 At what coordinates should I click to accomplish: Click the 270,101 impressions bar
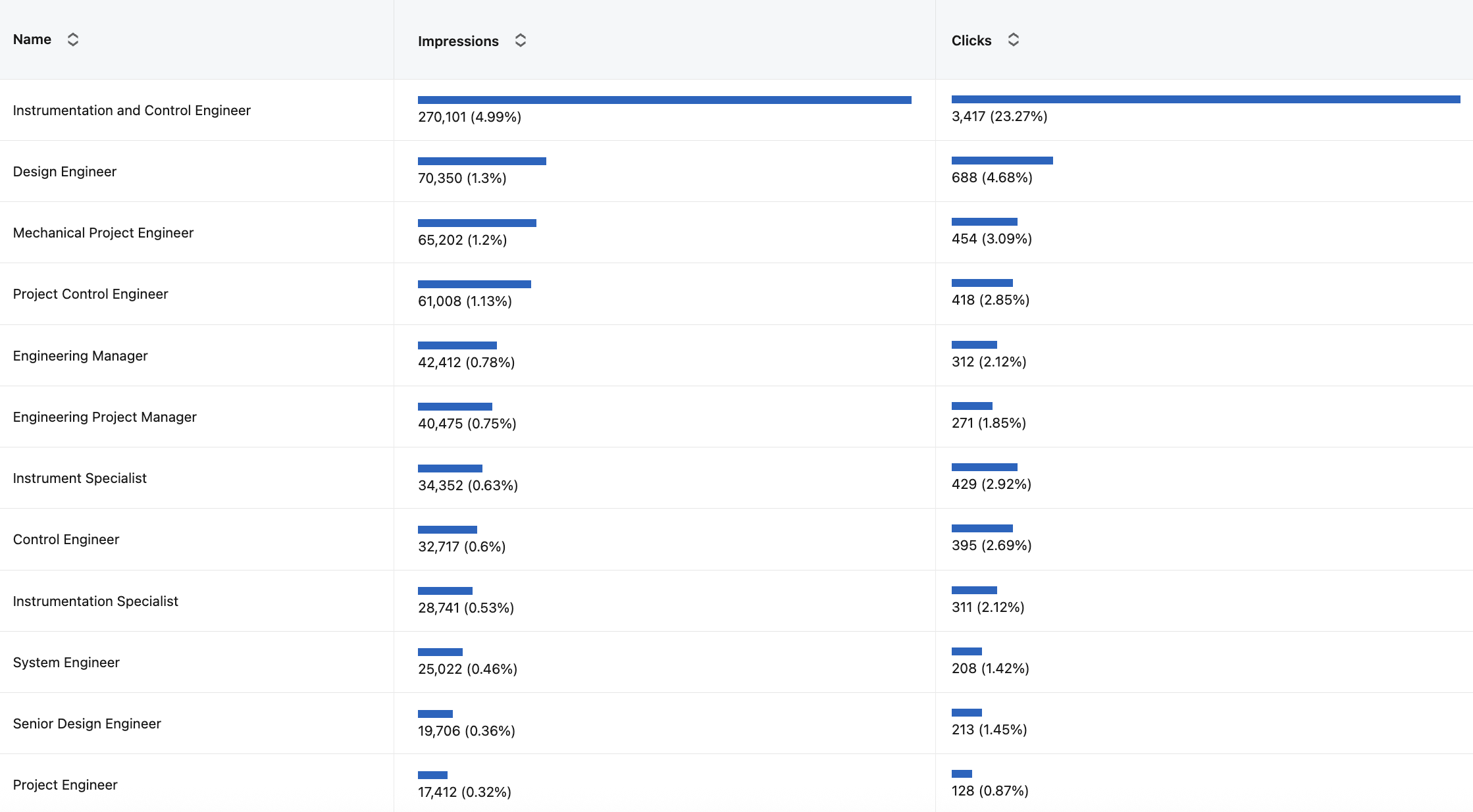[x=665, y=100]
